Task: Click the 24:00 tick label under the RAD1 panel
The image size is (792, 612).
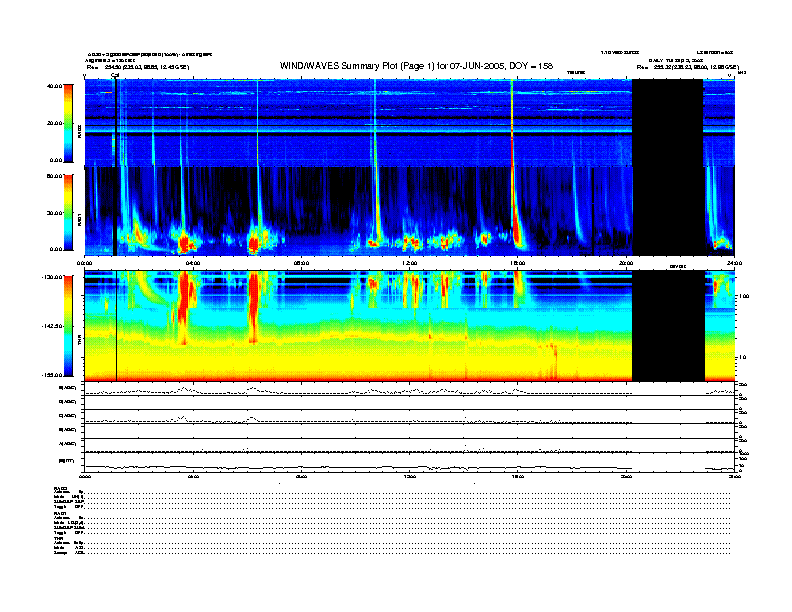Action: pos(734,263)
